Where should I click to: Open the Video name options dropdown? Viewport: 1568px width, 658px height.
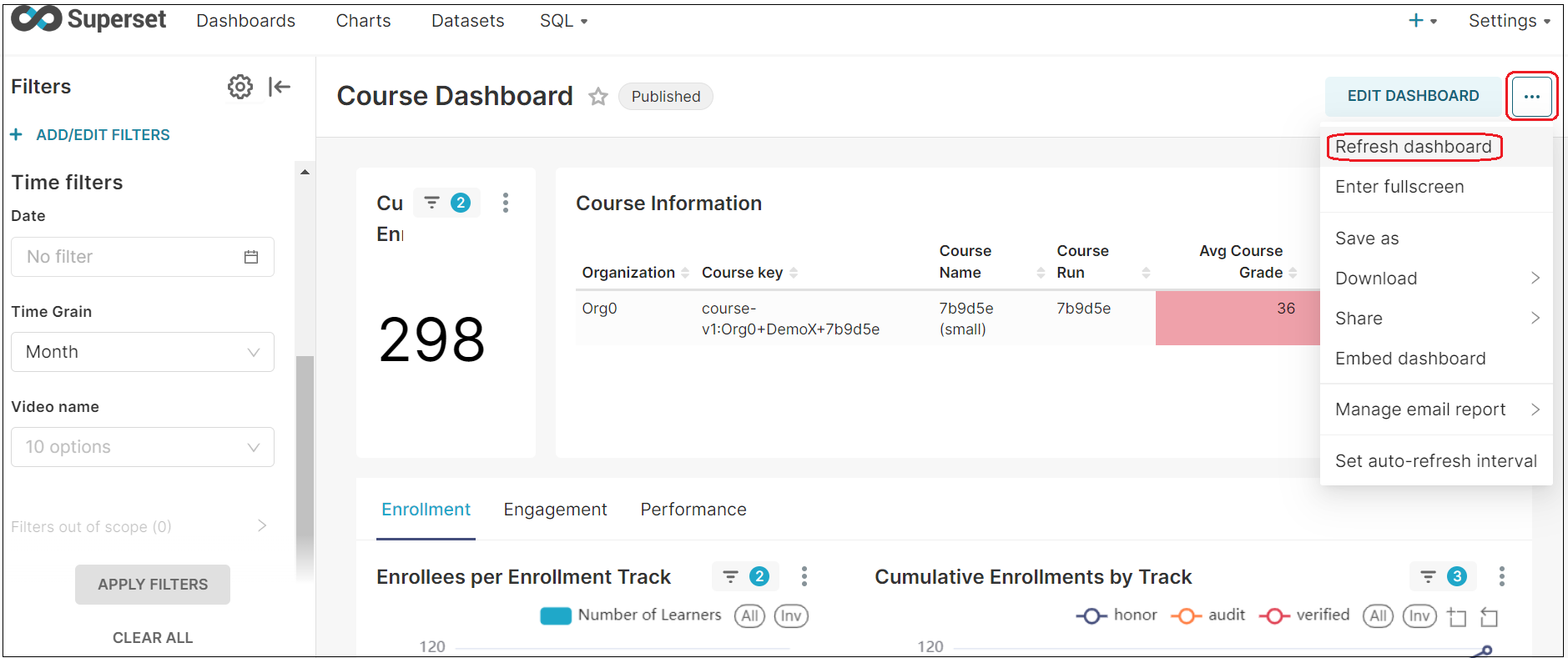pos(143,447)
